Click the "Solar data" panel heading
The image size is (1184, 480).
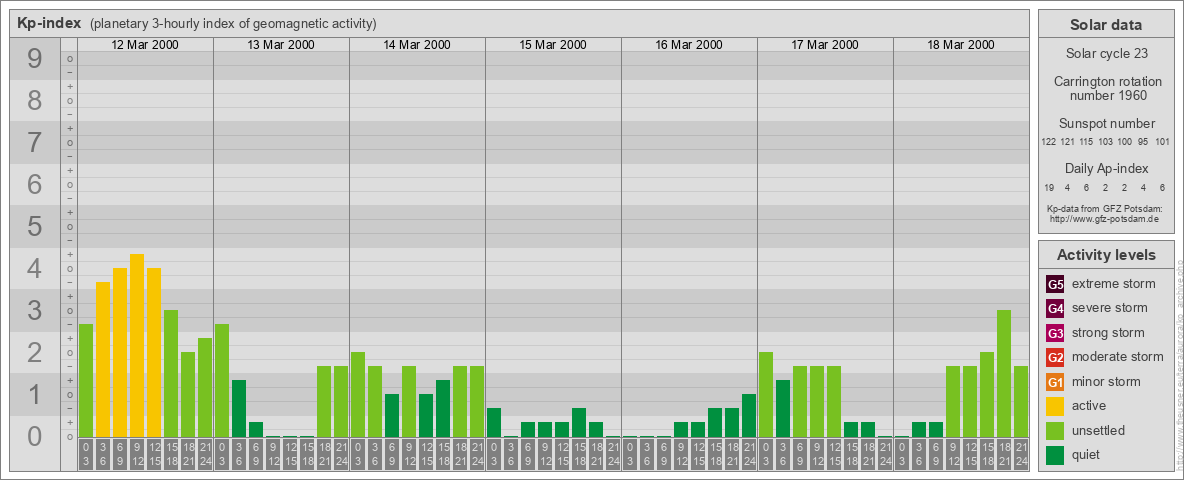tap(1106, 25)
